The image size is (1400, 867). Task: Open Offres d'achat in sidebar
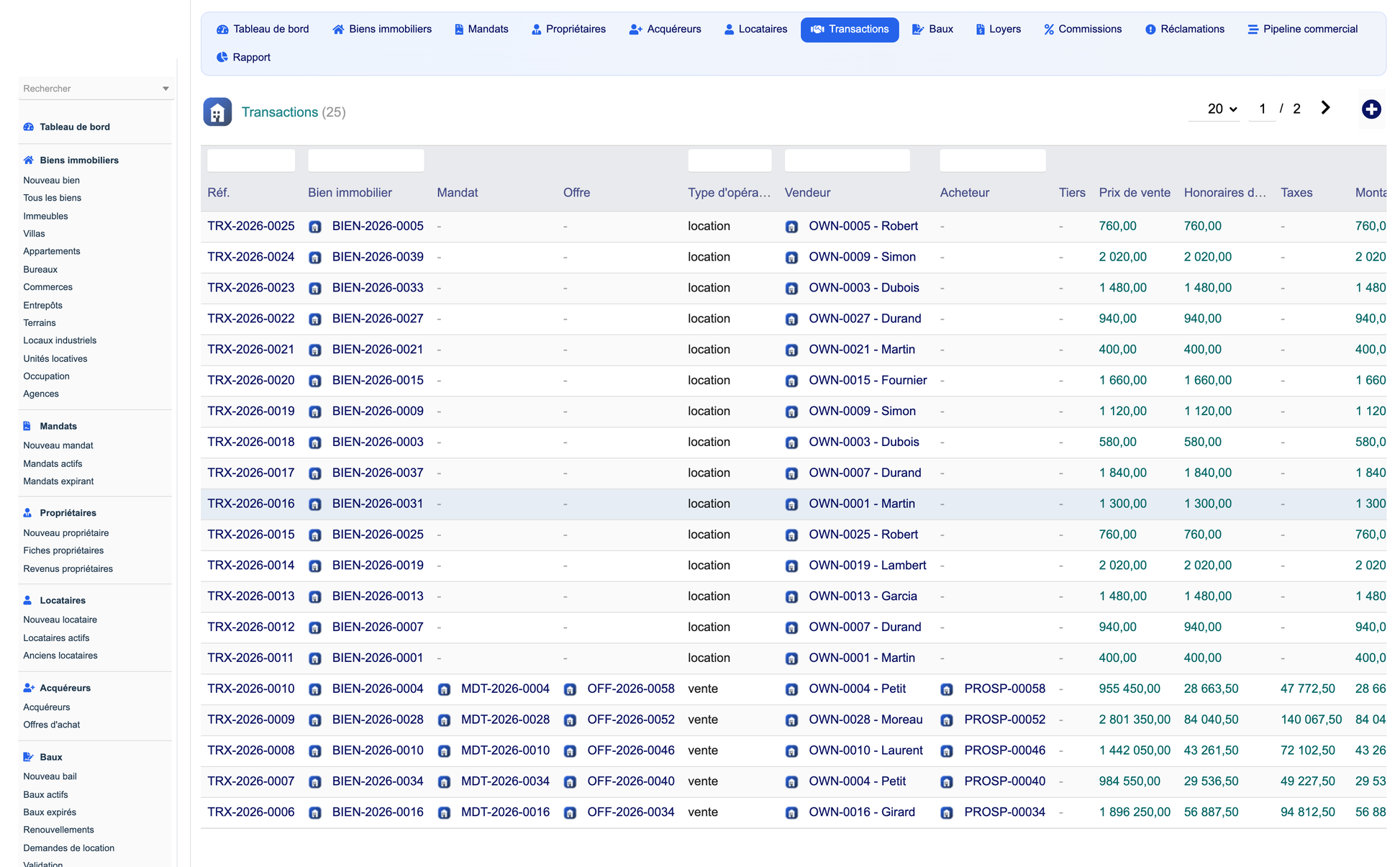(51, 725)
